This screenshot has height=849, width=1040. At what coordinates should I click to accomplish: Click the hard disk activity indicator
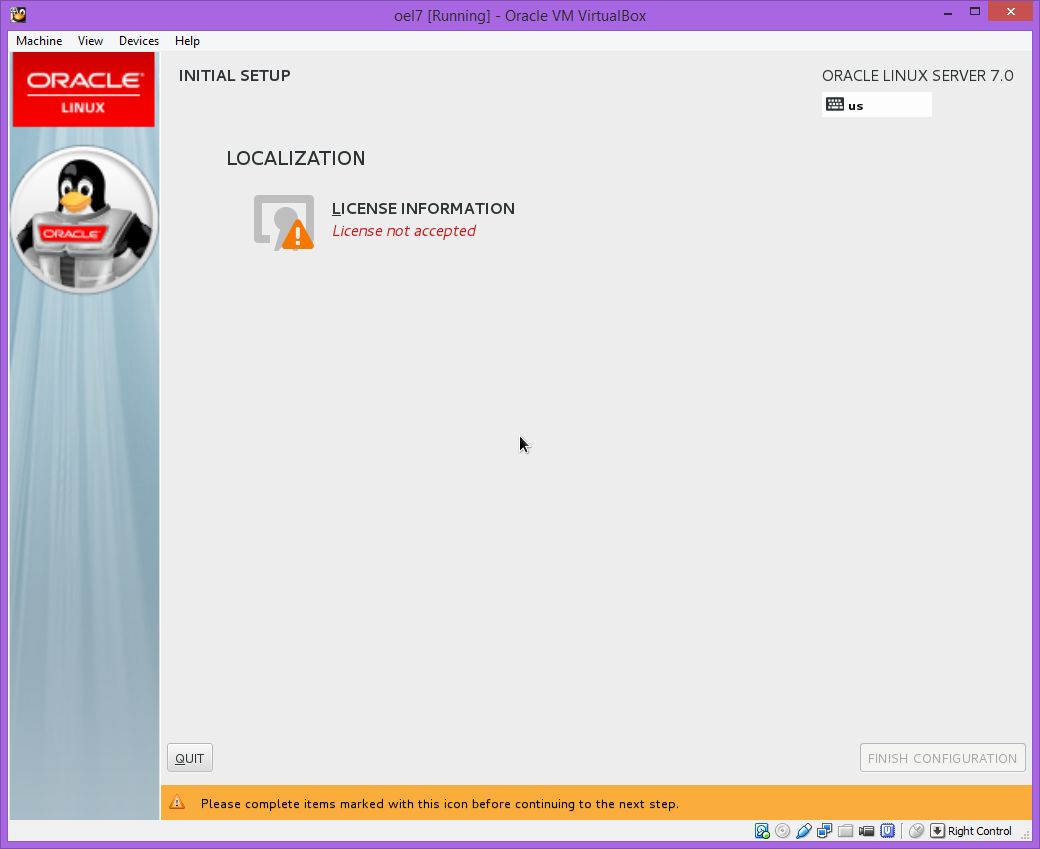tap(761, 831)
